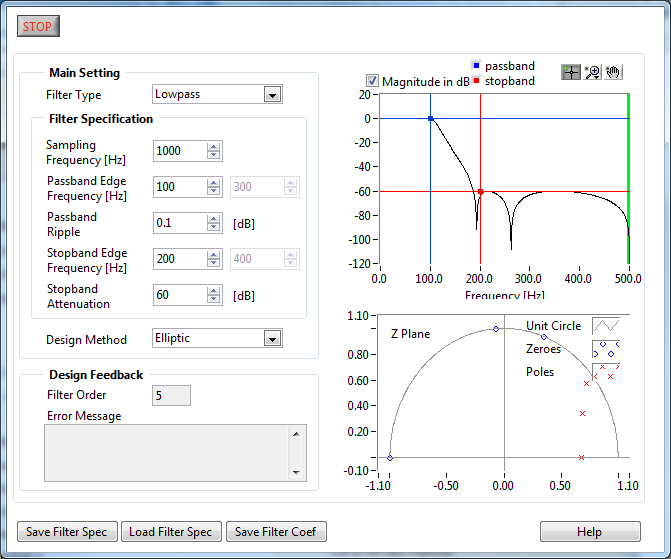Choose the hand panning tool
671x559 pixels.
[613, 72]
